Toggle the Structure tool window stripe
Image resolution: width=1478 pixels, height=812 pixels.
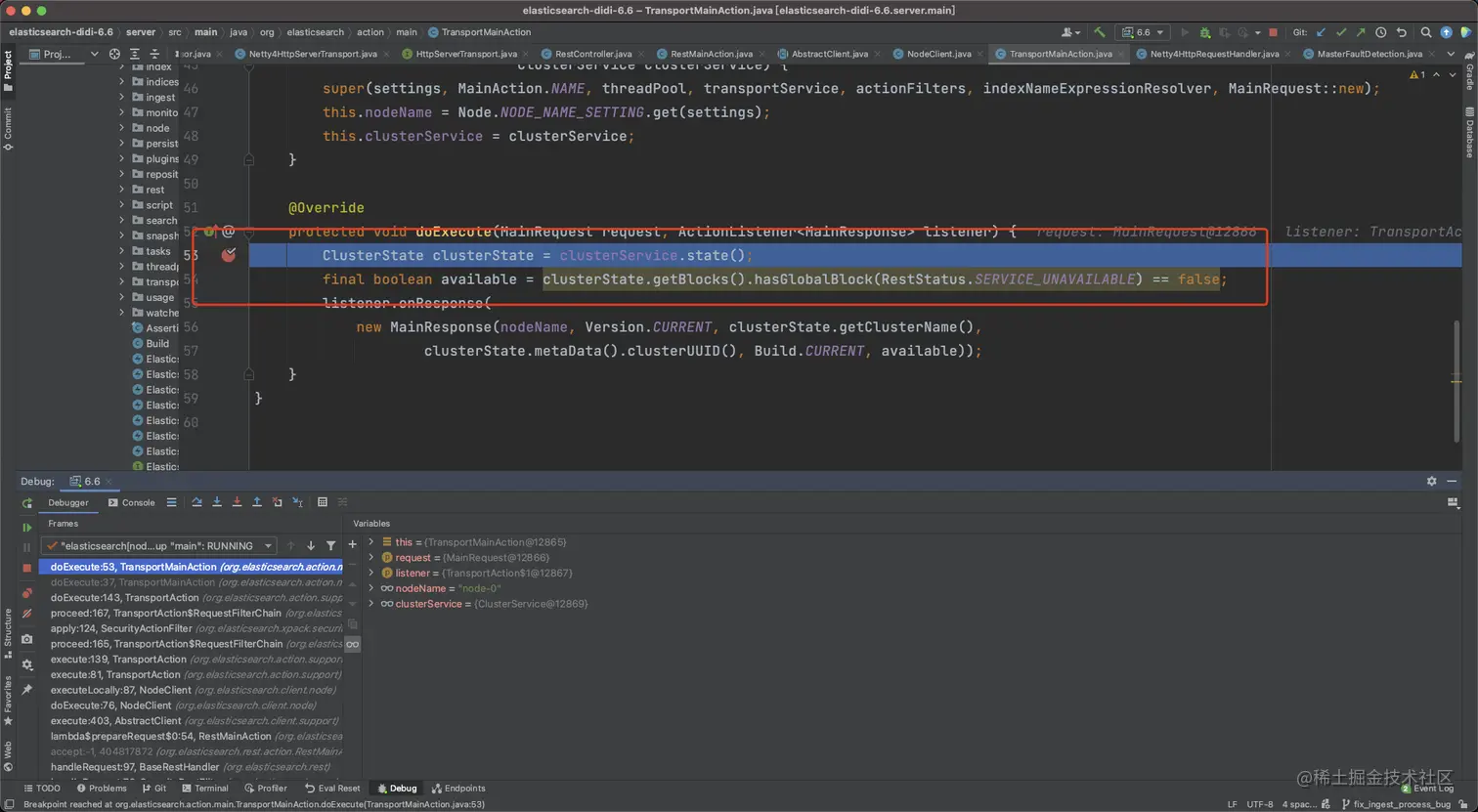(8, 632)
